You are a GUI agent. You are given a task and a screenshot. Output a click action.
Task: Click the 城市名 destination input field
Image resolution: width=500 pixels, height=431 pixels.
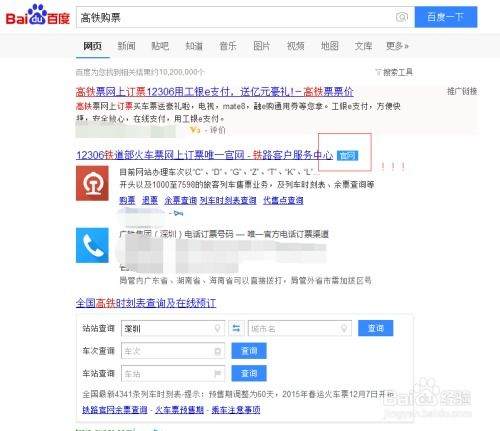click(x=300, y=329)
